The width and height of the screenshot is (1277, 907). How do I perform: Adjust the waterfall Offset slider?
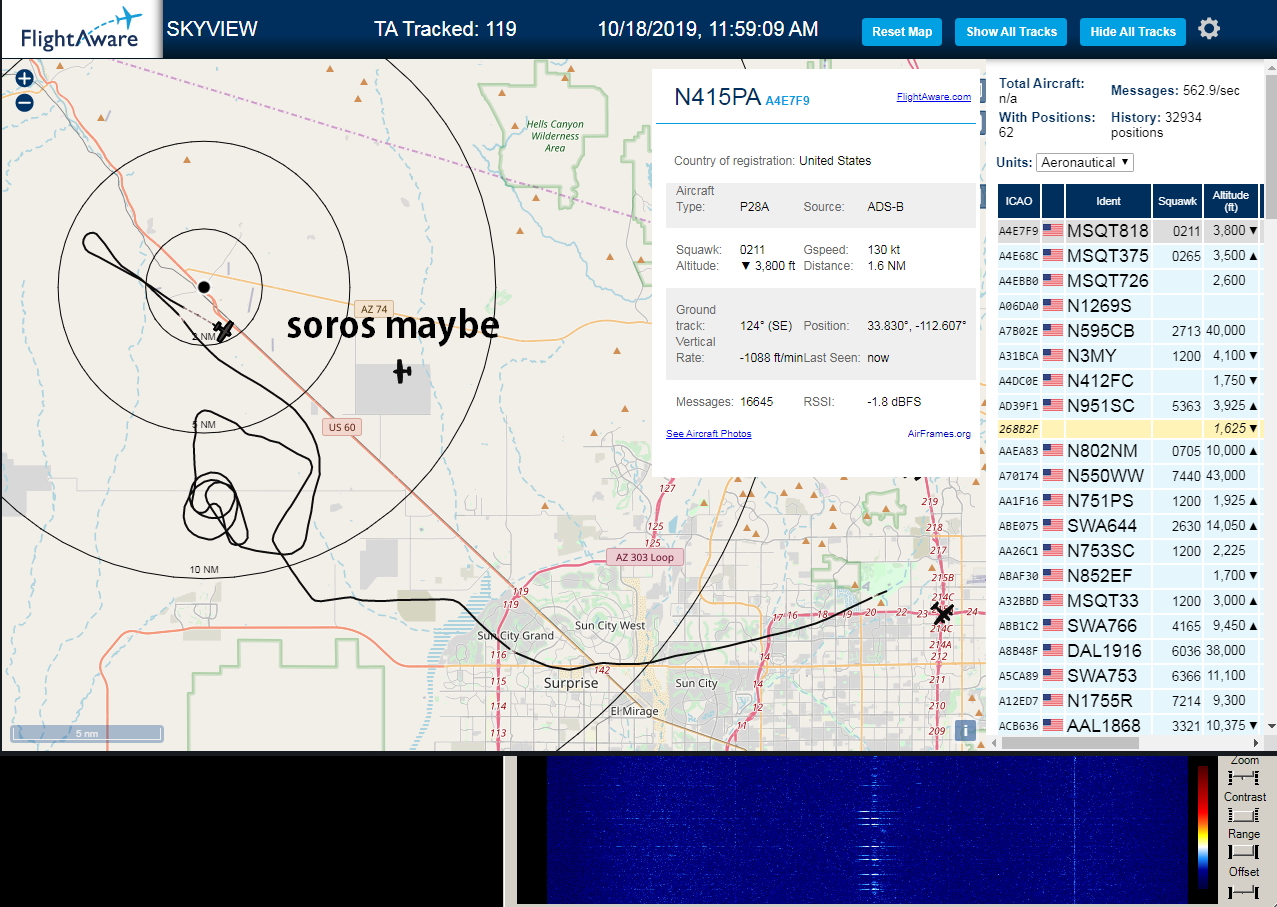pos(1244,890)
